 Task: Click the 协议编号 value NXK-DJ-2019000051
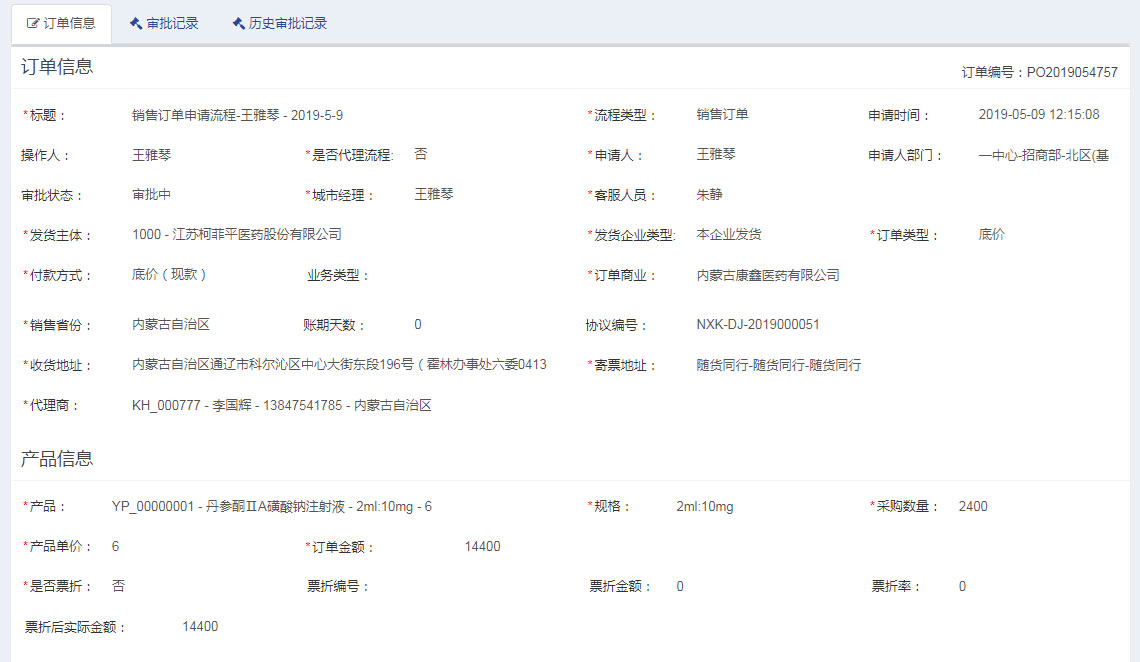tap(758, 324)
